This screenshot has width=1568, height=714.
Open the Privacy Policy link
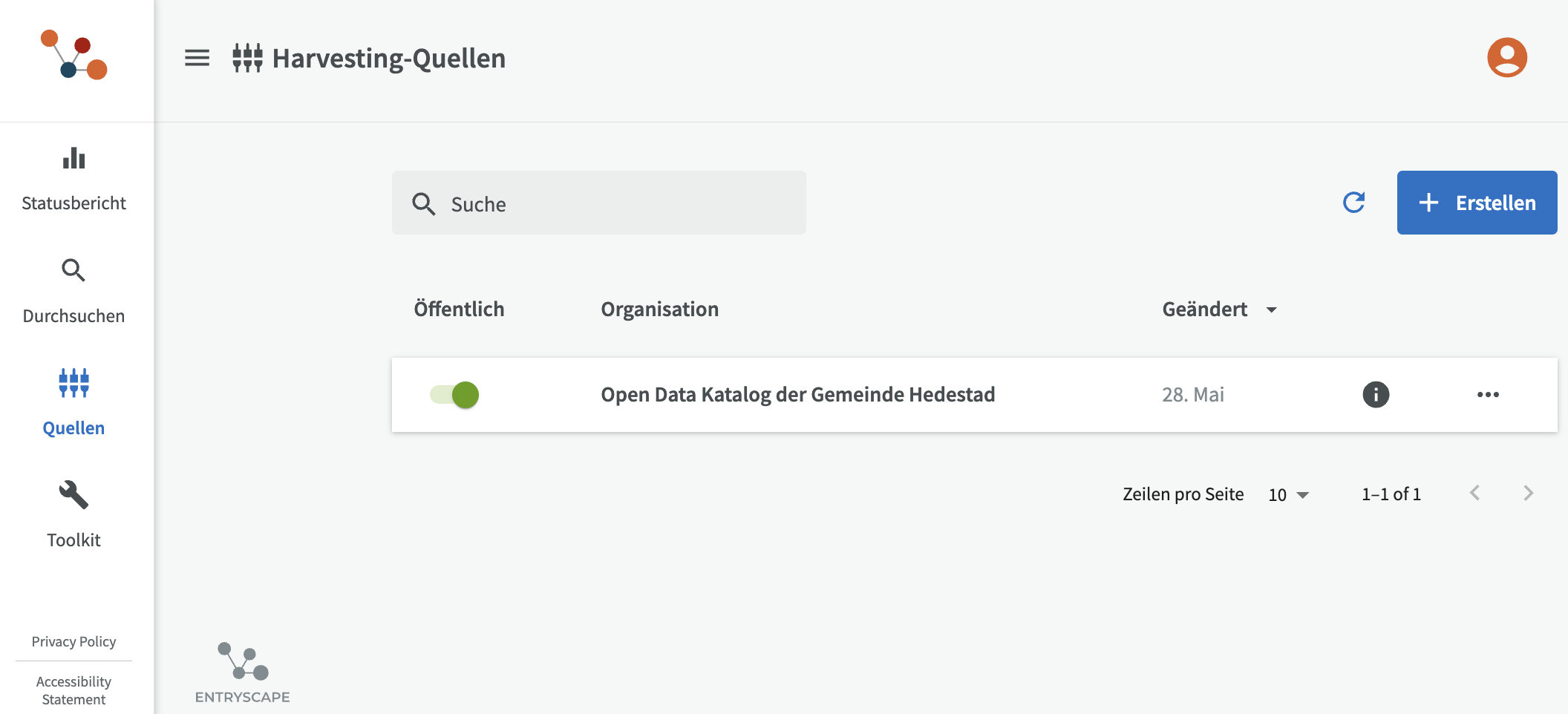74,641
